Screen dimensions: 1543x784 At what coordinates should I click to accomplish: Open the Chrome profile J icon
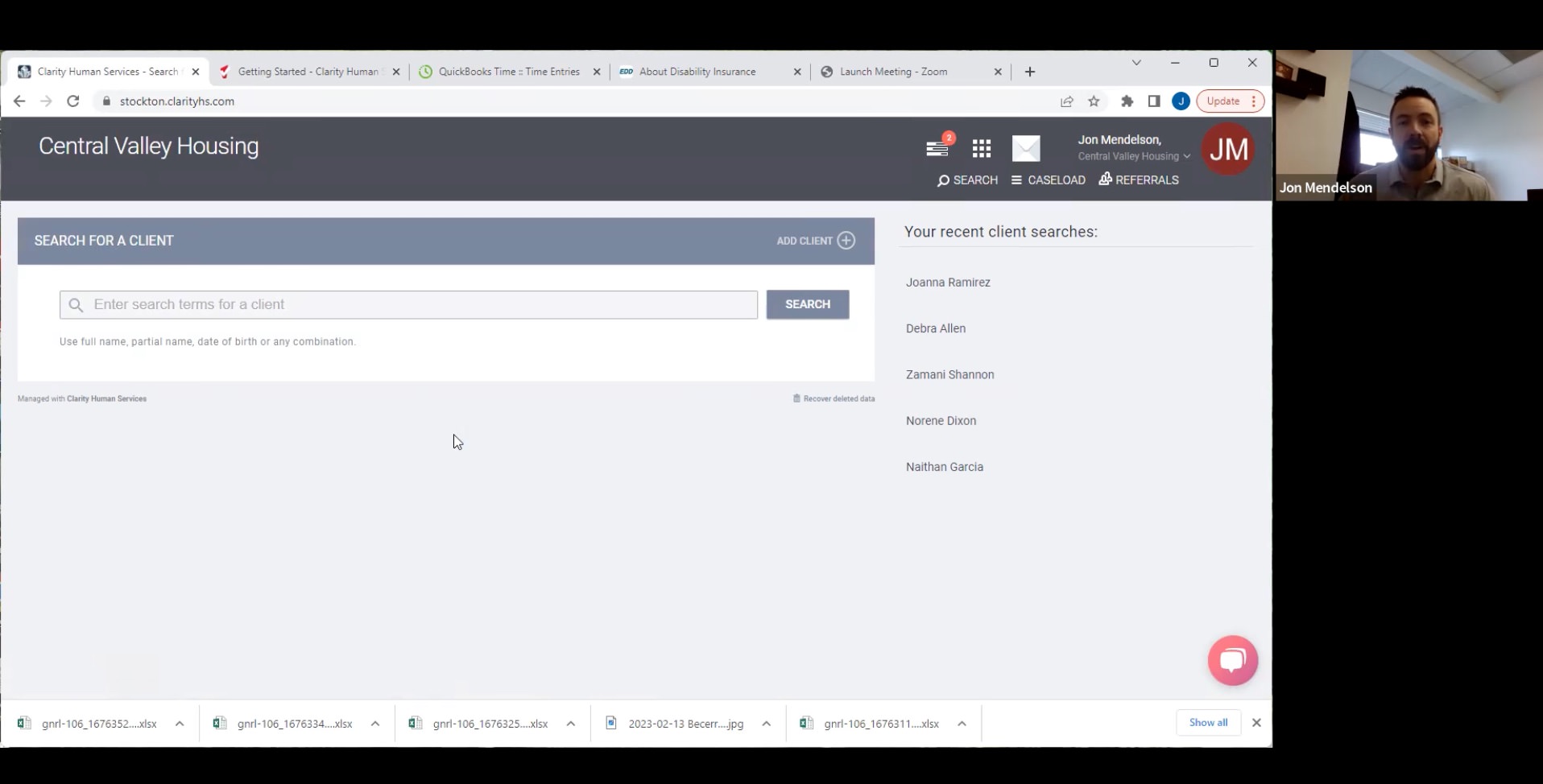(1181, 101)
